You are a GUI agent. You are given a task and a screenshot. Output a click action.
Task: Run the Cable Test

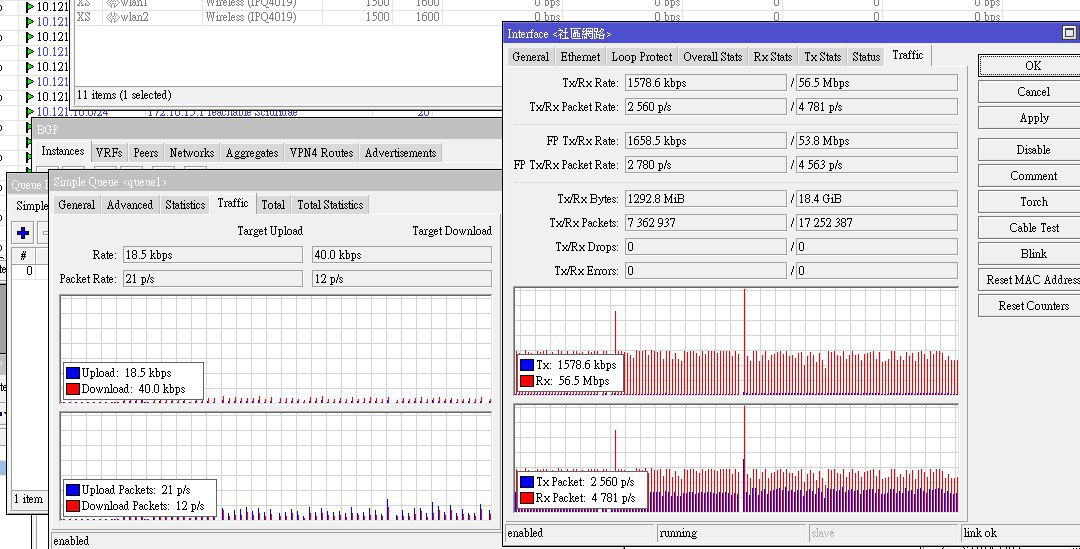1032,227
